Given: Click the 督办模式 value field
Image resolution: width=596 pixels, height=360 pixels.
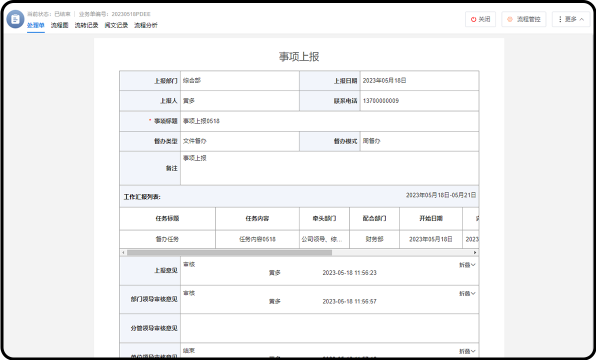Looking at the screenshot, I should [x=419, y=141].
